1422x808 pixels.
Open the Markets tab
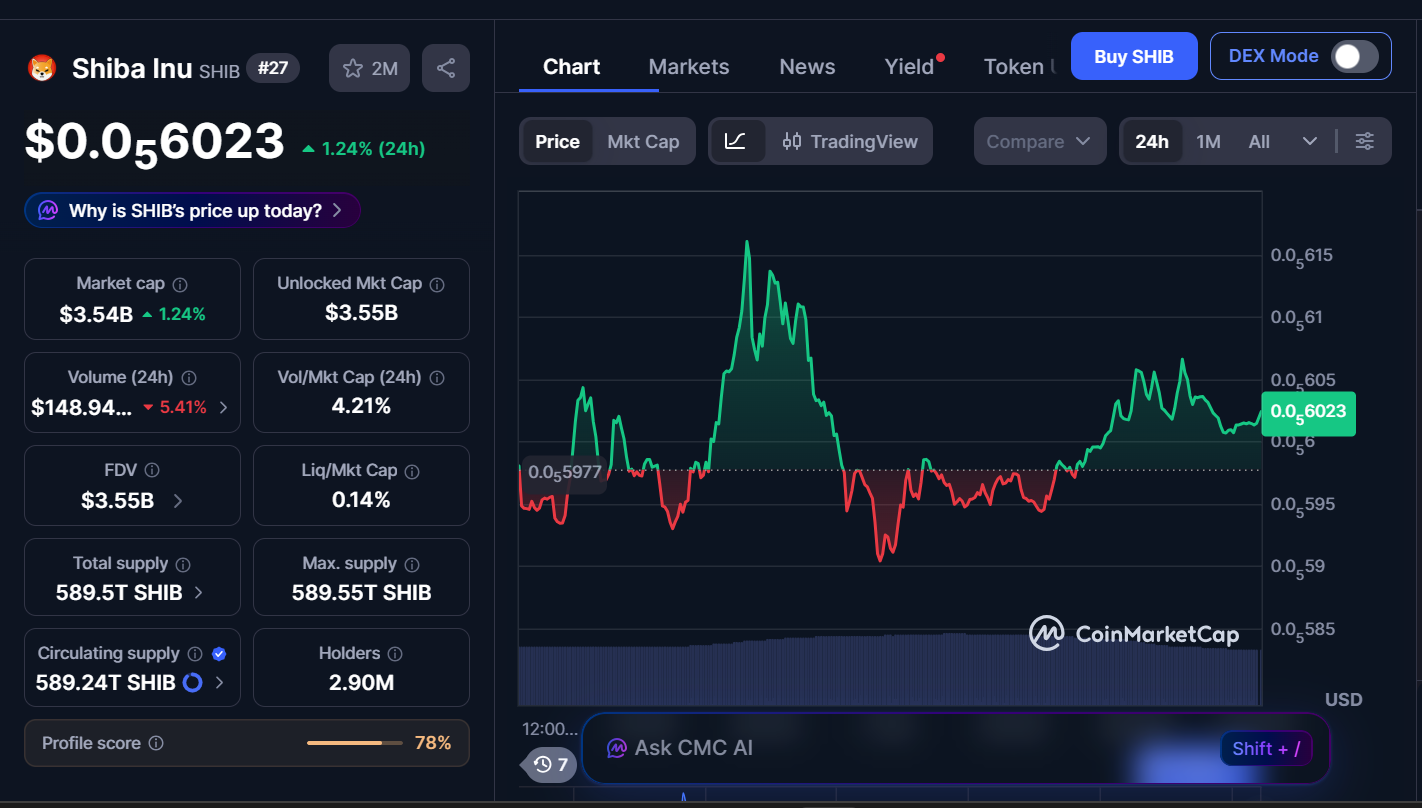tap(689, 67)
